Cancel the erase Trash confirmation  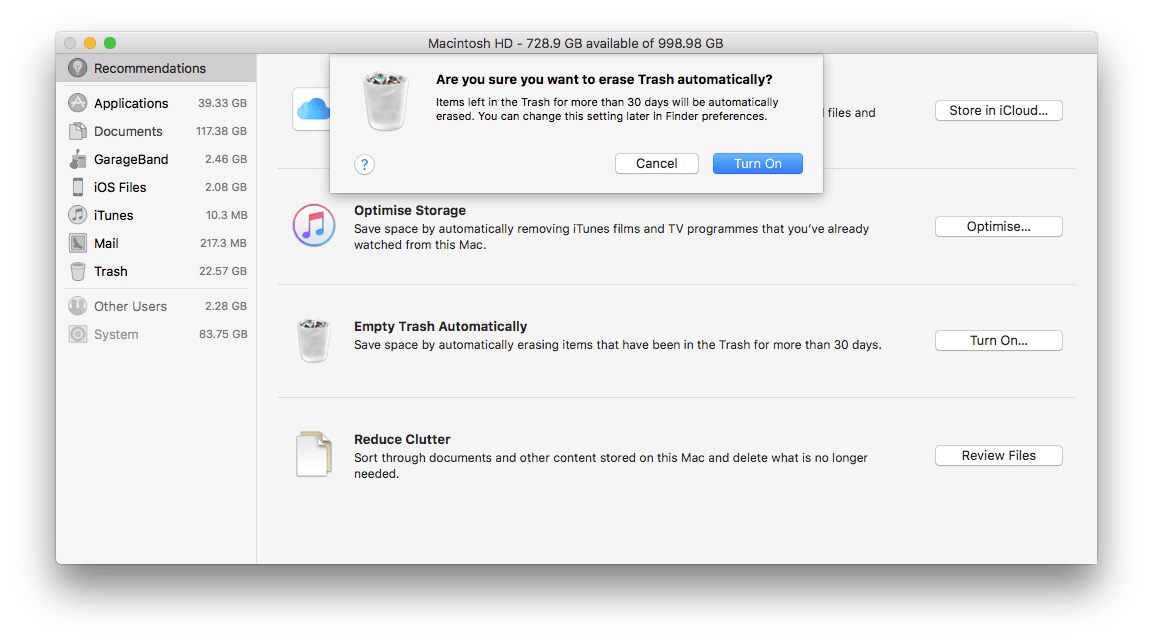pos(656,163)
